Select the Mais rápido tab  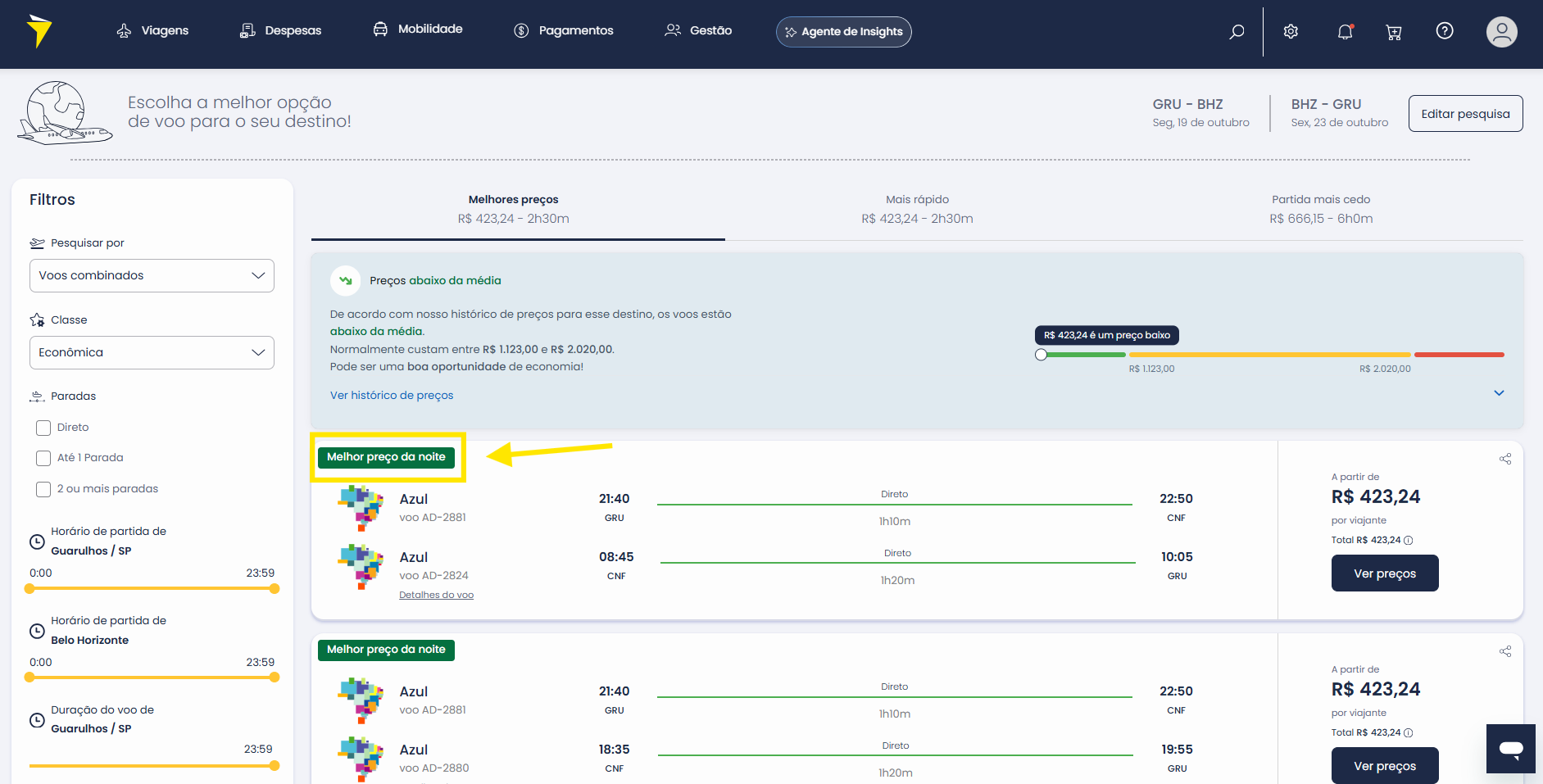(917, 209)
